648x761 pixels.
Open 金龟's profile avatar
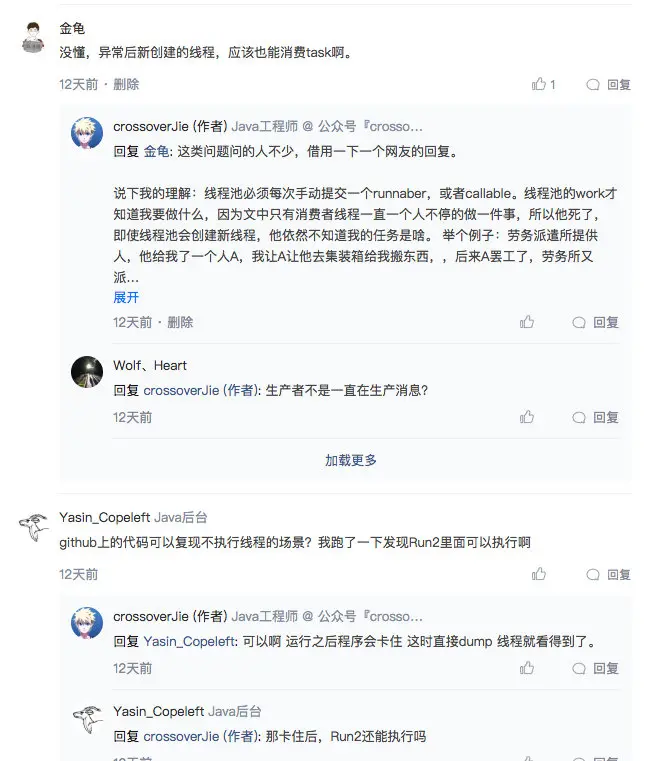point(33,37)
